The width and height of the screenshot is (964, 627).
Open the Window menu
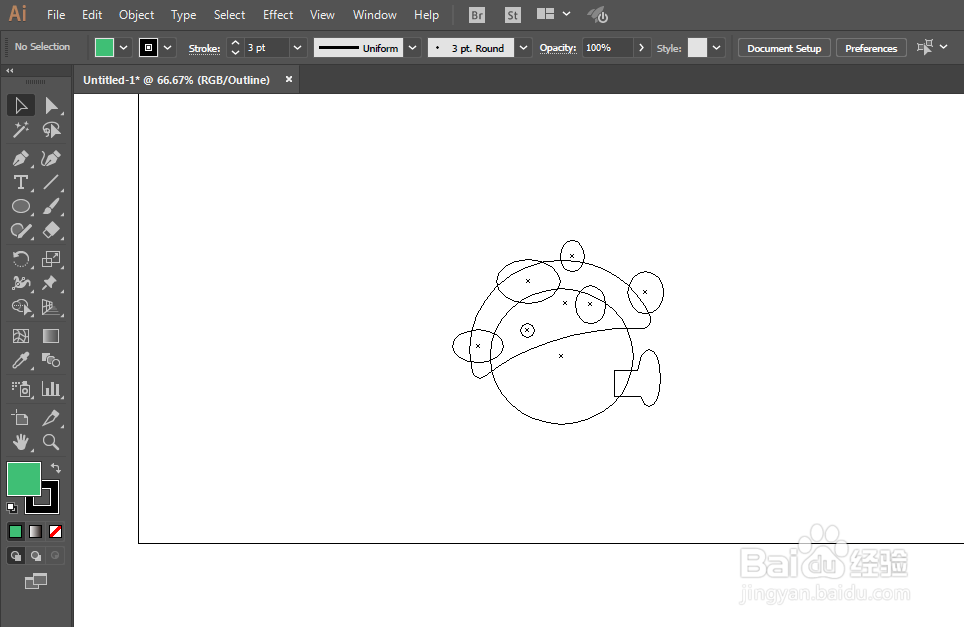coord(374,15)
